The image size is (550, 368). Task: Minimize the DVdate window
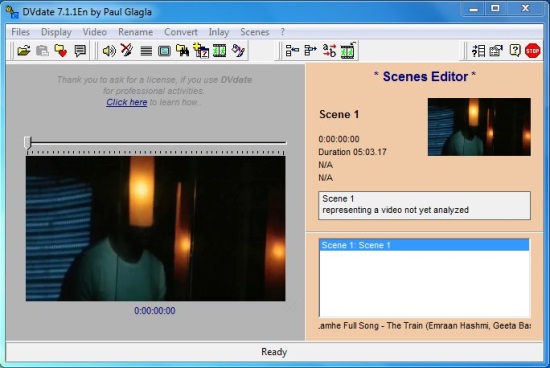tap(474, 8)
